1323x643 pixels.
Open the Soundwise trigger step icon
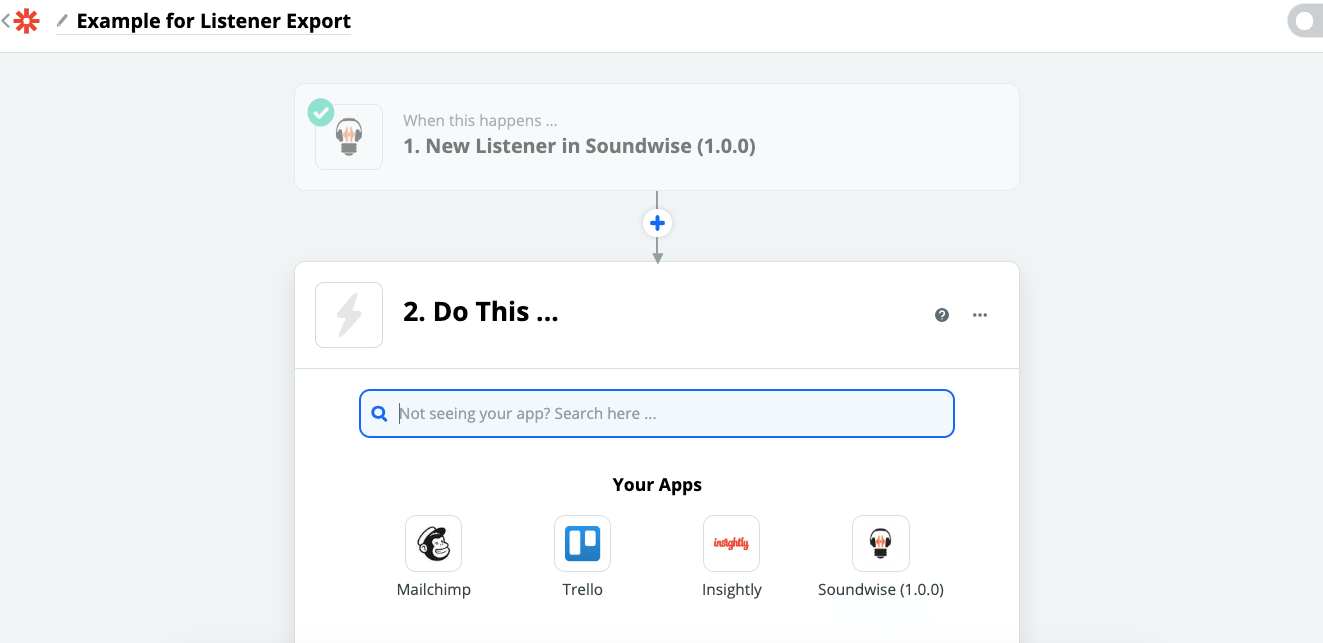click(x=349, y=137)
